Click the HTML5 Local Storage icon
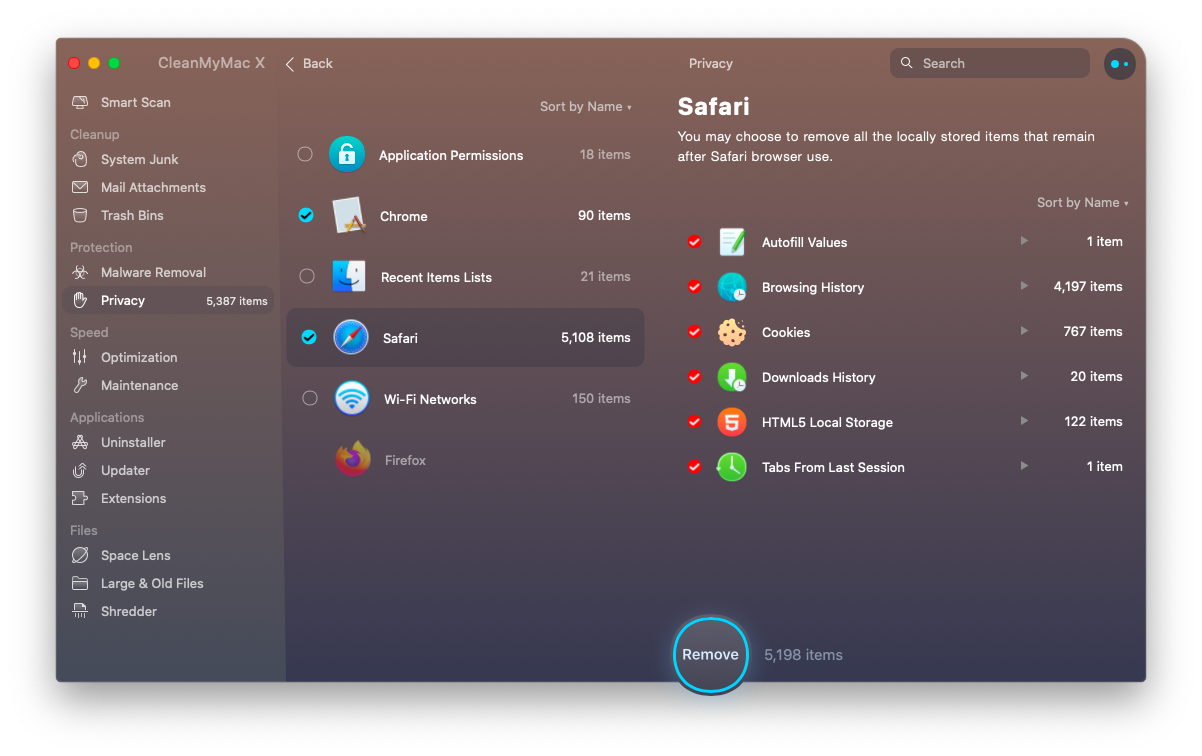1202x756 pixels. click(x=732, y=422)
